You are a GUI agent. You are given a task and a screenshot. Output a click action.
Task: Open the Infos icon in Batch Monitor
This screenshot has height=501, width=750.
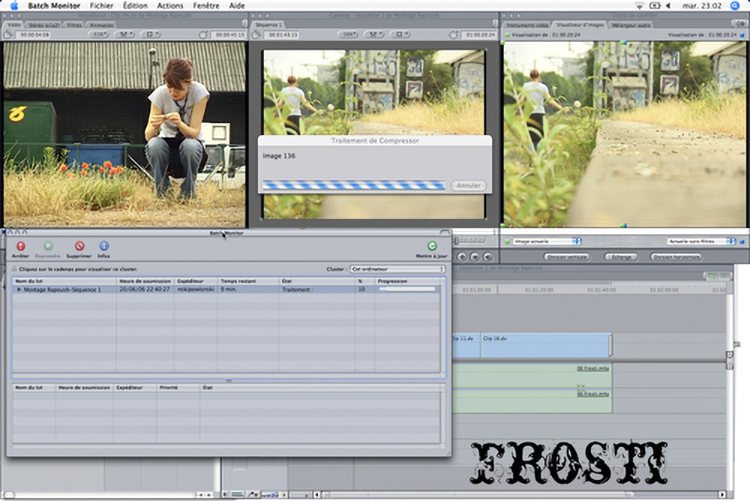(104, 246)
